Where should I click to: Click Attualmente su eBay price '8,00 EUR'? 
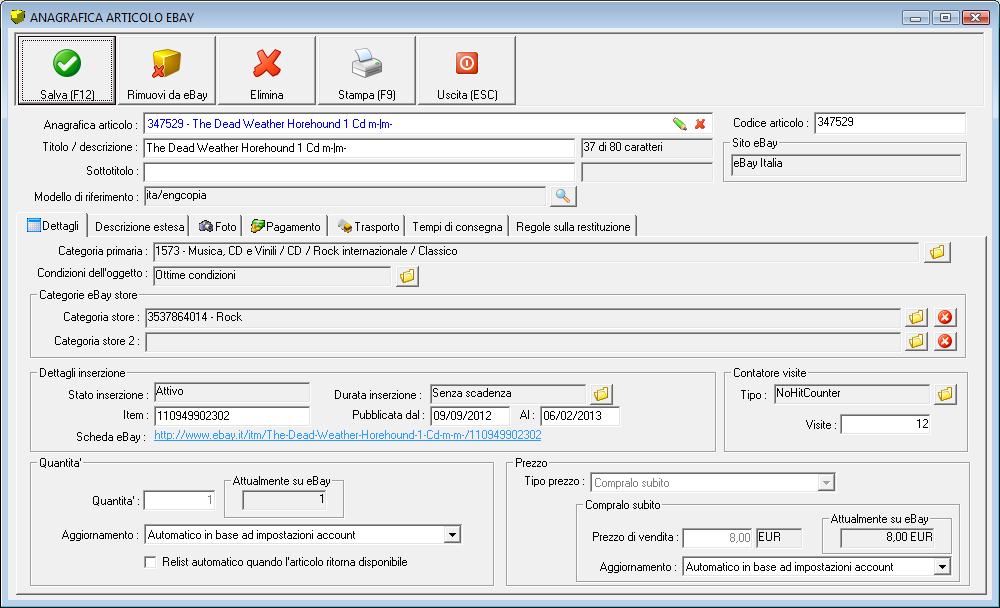(x=887, y=538)
